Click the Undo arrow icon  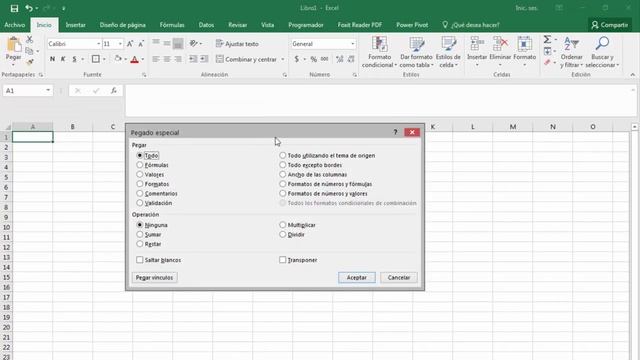29,8
